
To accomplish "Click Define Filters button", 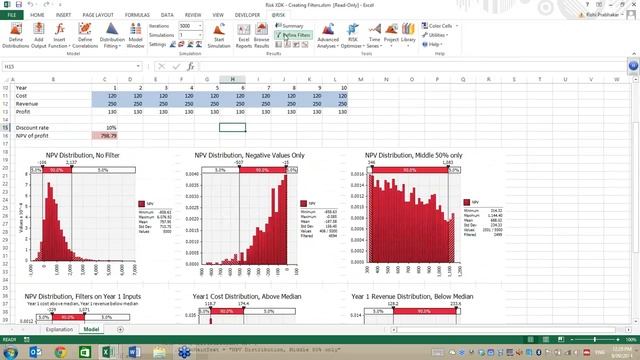I will [293, 35].
